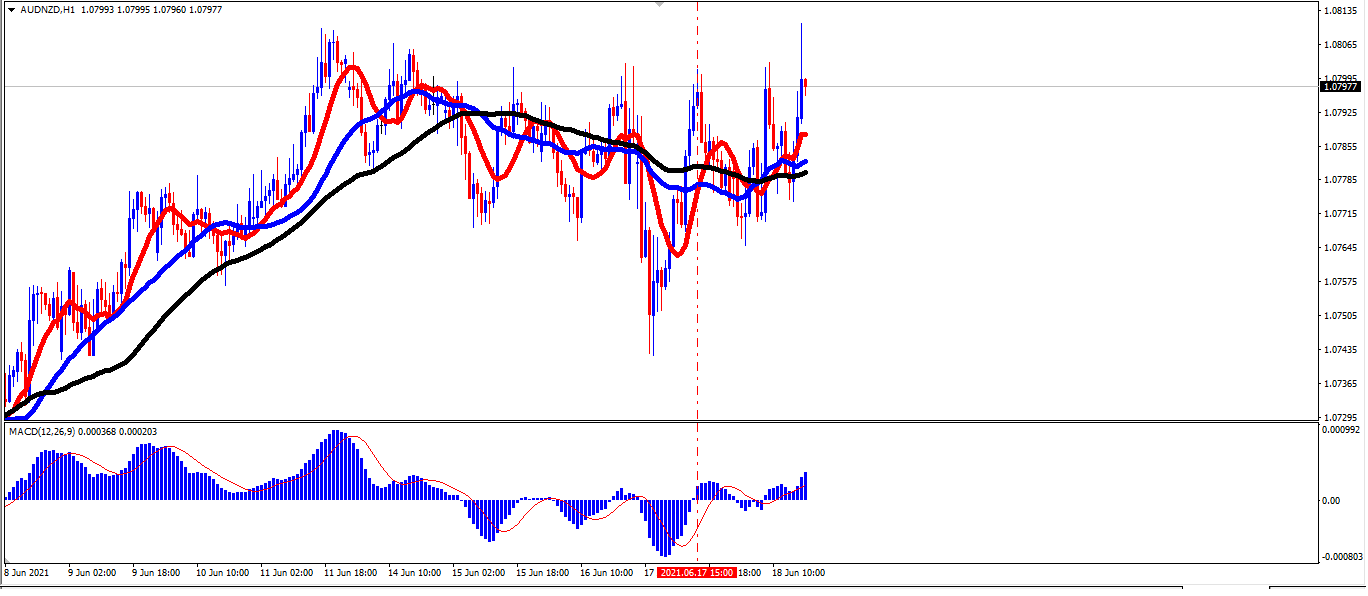The image size is (1368, 596).
Task: Click the -0.000803 MACD scale label
Action: 1342,557
